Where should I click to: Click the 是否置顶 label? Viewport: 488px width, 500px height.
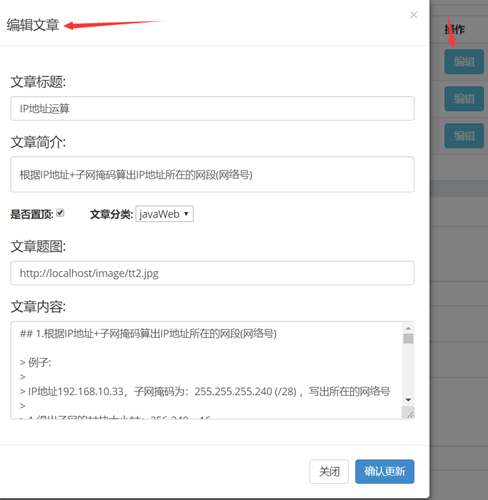pos(32,214)
